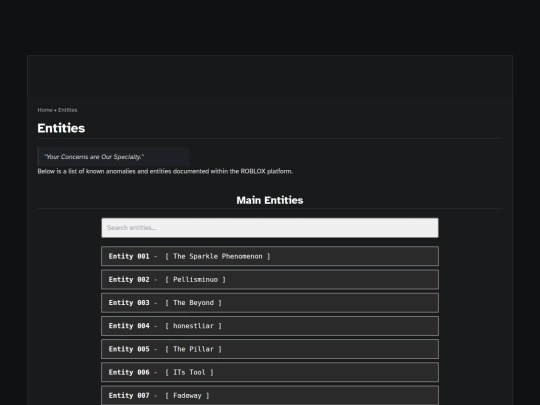This screenshot has height=405, width=540.
Task: Open Entity 002 Pellisminuo entry
Action: tap(270, 279)
